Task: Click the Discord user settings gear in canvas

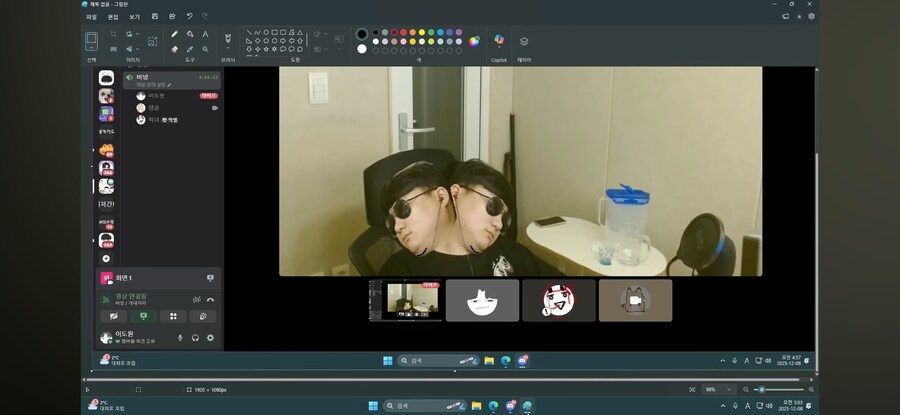Action: click(x=210, y=338)
